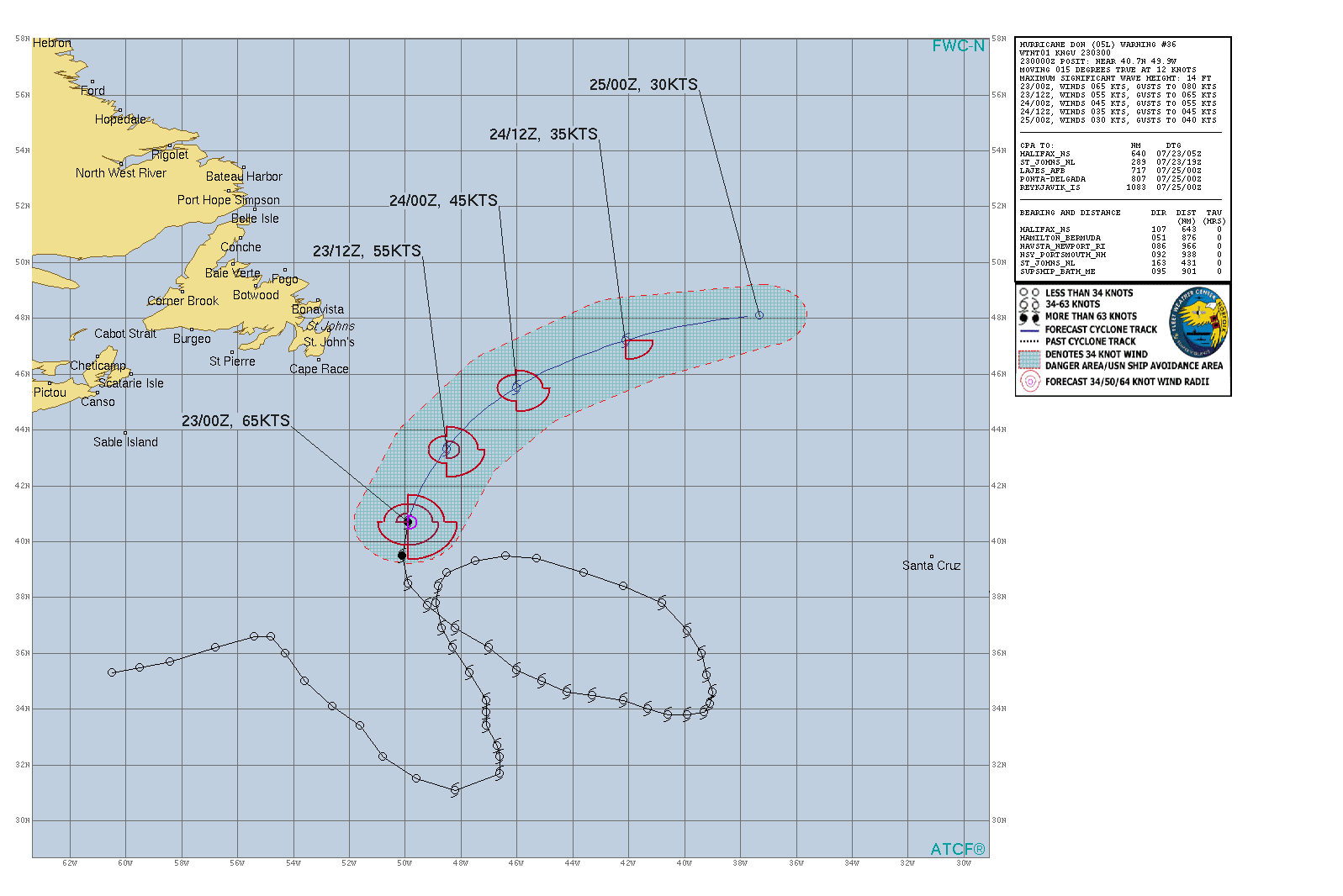Click the 'St Pierre' place label
1343x896 pixels.
pos(232,361)
